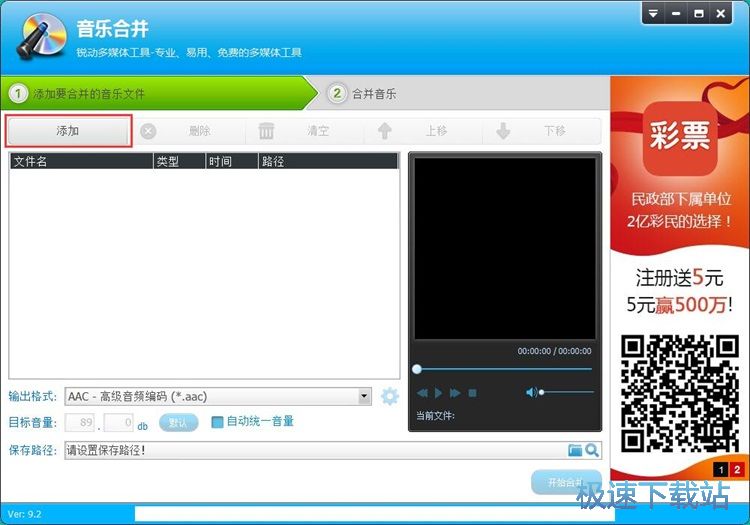The image size is (750, 525).
Task: Click the target volume field showing 89
Action: (80, 422)
